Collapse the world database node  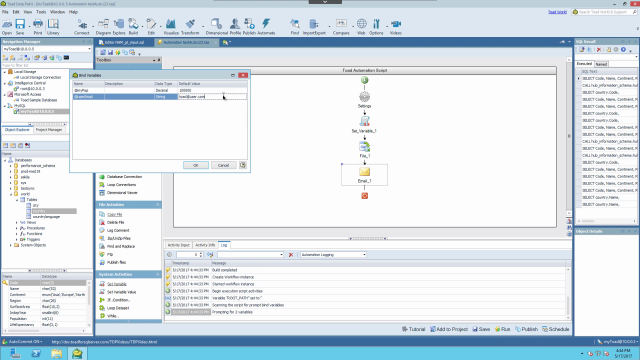pos(11,194)
